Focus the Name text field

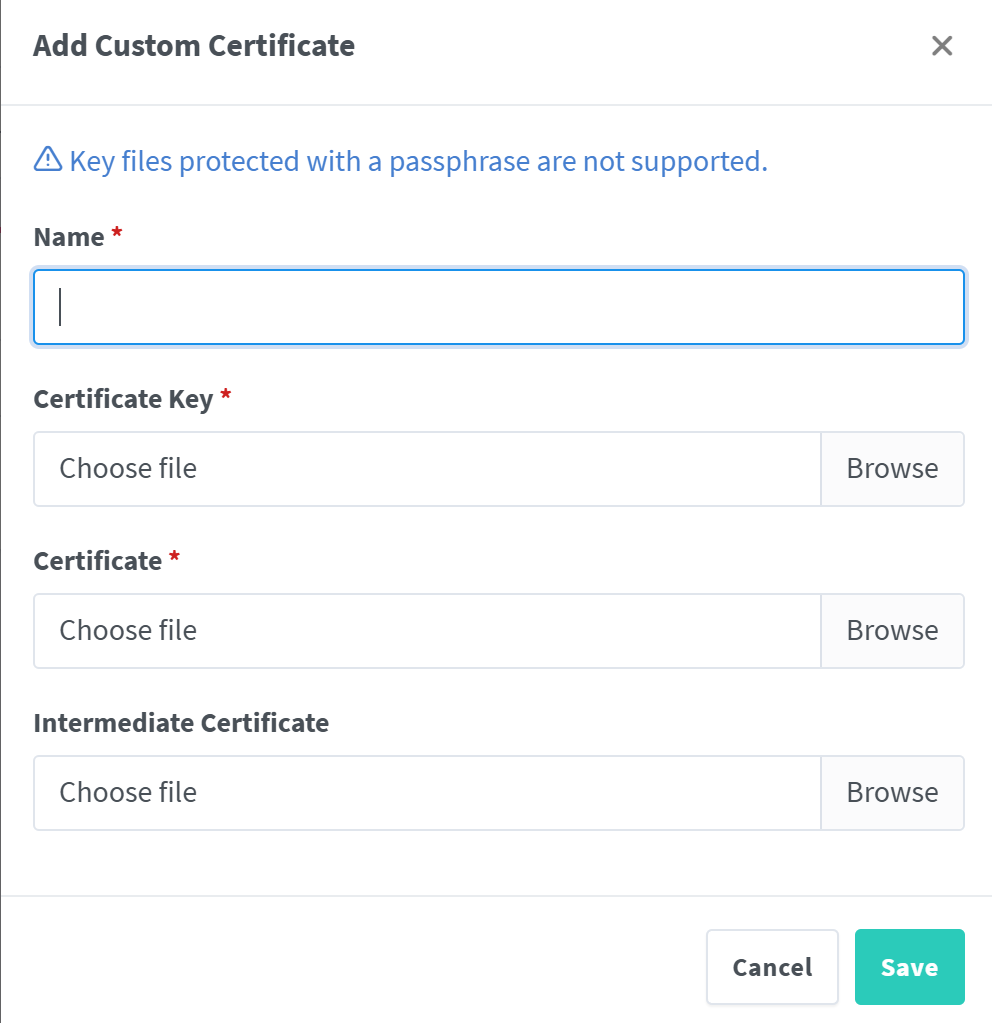pyautogui.click(x=499, y=307)
